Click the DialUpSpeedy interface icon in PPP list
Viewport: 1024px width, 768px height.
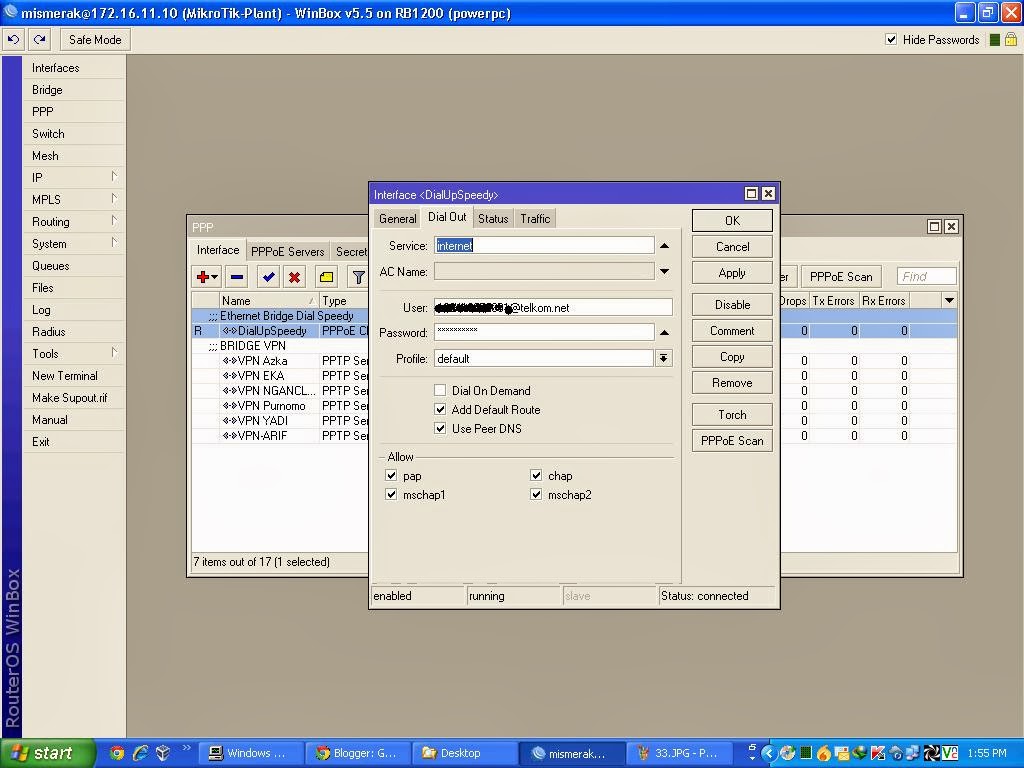tap(229, 331)
